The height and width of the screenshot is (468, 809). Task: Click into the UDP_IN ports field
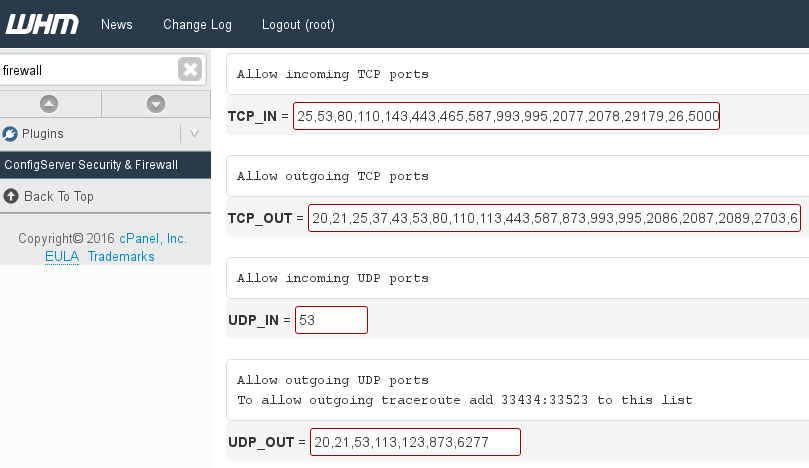pos(331,320)
